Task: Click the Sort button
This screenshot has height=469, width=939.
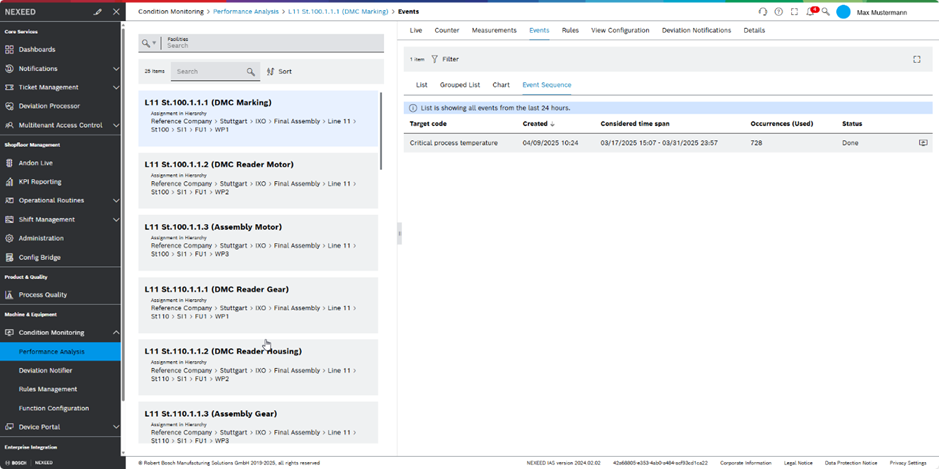Action: pyautogui.click(x=279, y=72)
